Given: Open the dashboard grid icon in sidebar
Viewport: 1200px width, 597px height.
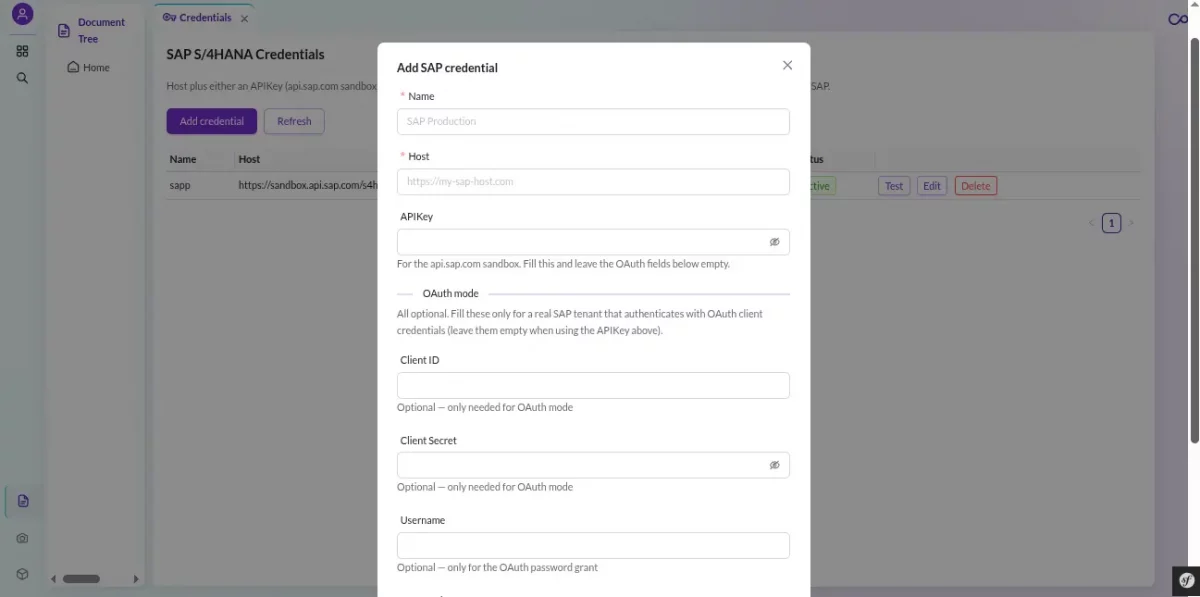Looking at the screenshot, I should pos(22,51).
